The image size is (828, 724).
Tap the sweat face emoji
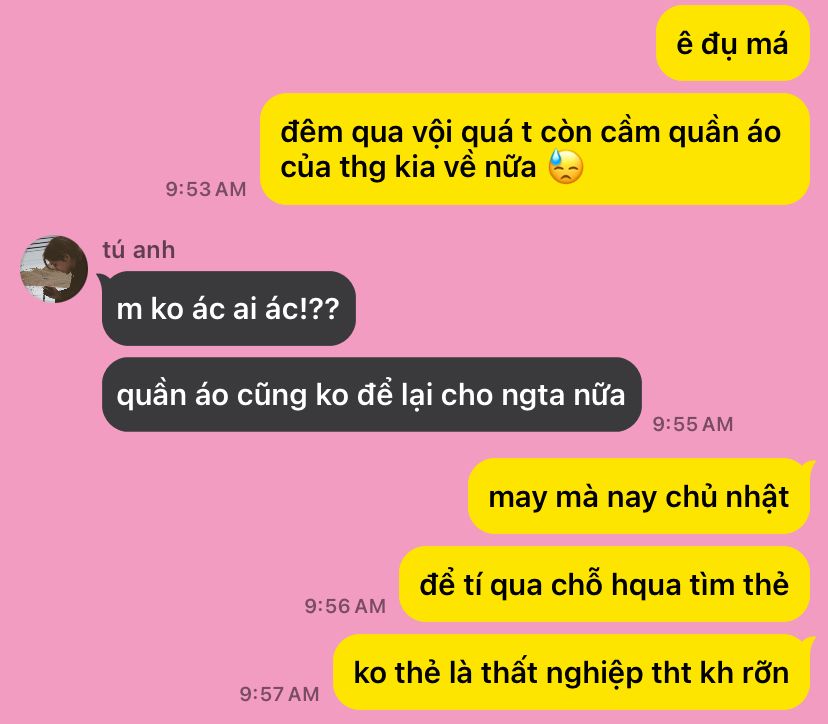point(566,167)
